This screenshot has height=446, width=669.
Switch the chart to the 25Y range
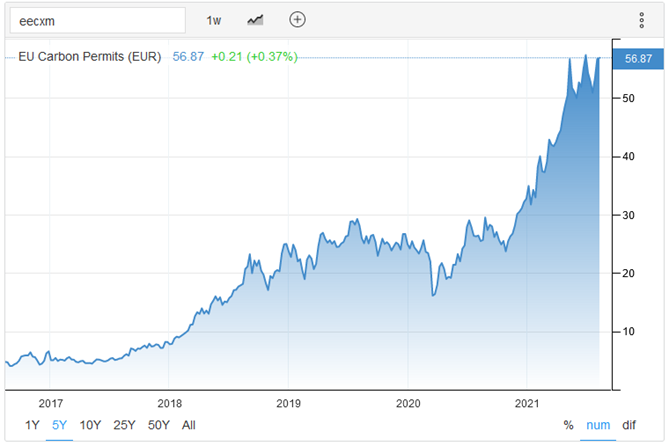point(125,425)
